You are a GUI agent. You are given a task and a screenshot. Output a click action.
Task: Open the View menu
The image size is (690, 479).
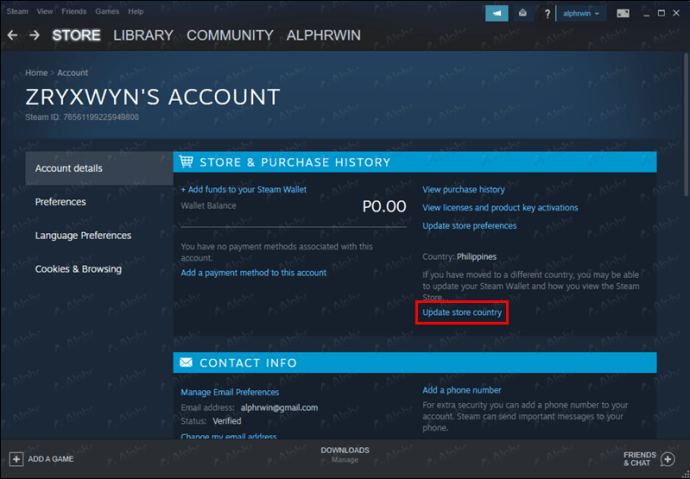point(44,11)
